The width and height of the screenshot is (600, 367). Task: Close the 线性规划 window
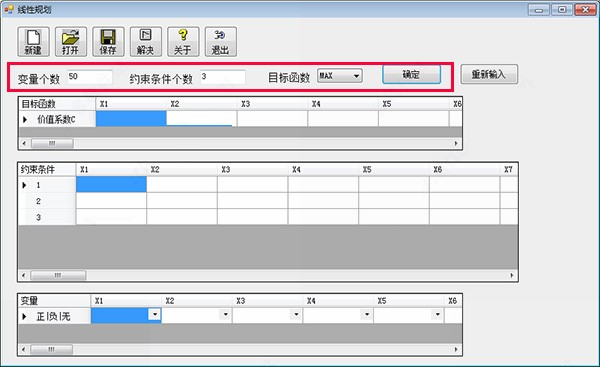[585, 9]
